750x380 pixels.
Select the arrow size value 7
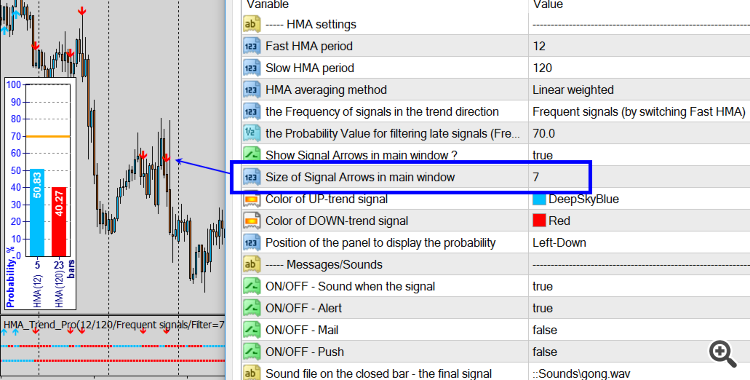click(x=536, y=177)
